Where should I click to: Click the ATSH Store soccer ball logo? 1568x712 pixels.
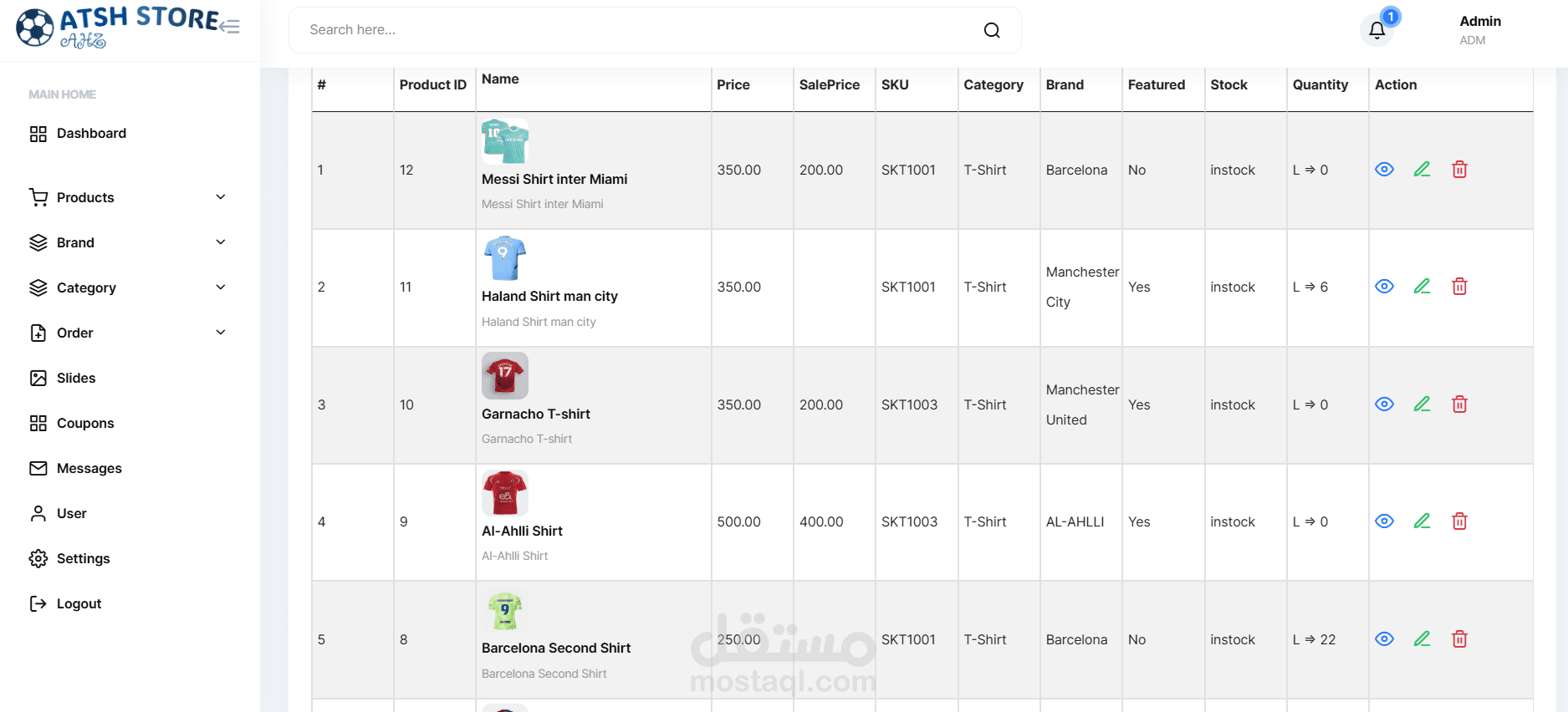click(x=35, y=28)
